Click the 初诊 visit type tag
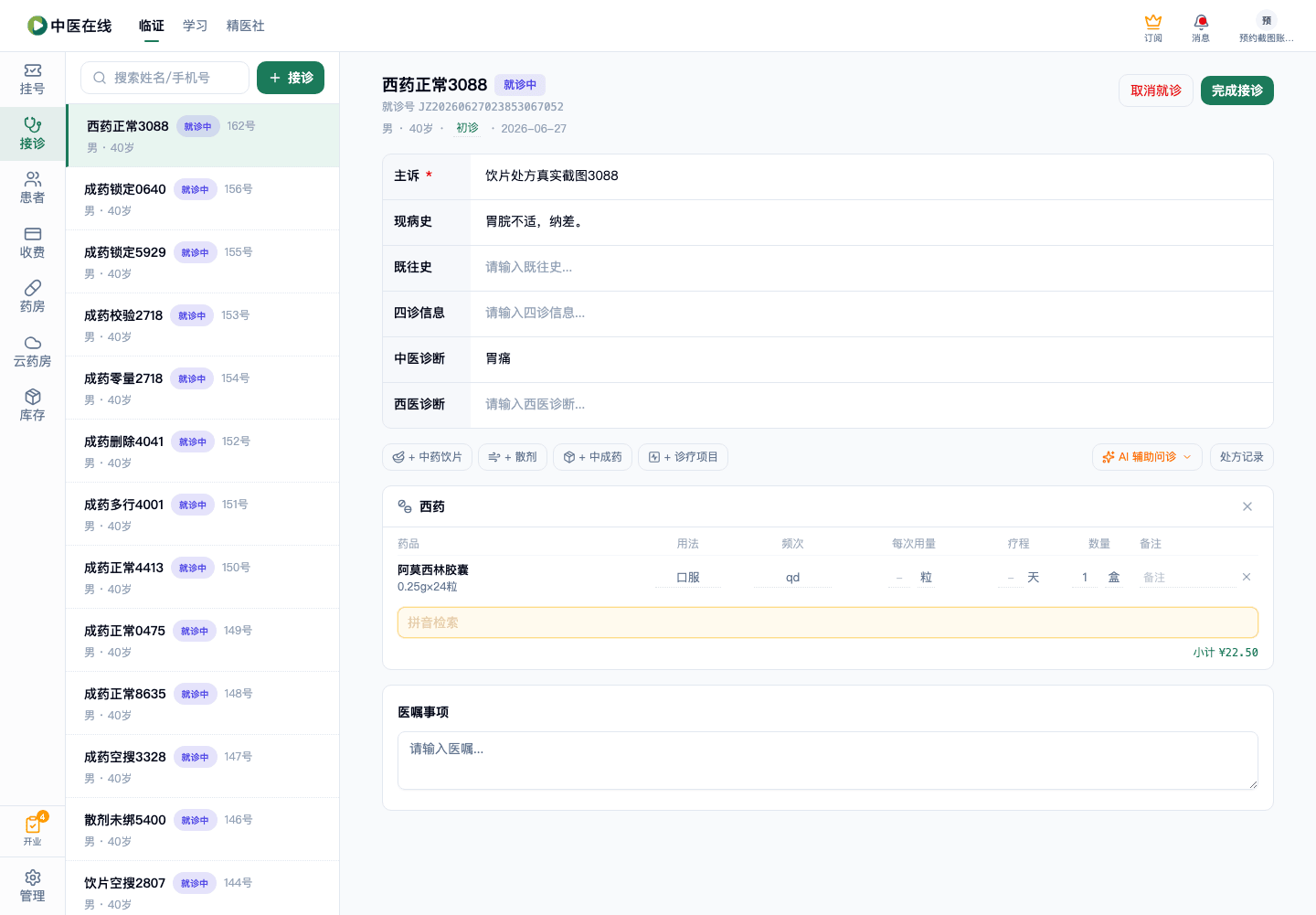The width and height of the screenshot is (1316, 915). click(467, 128)
